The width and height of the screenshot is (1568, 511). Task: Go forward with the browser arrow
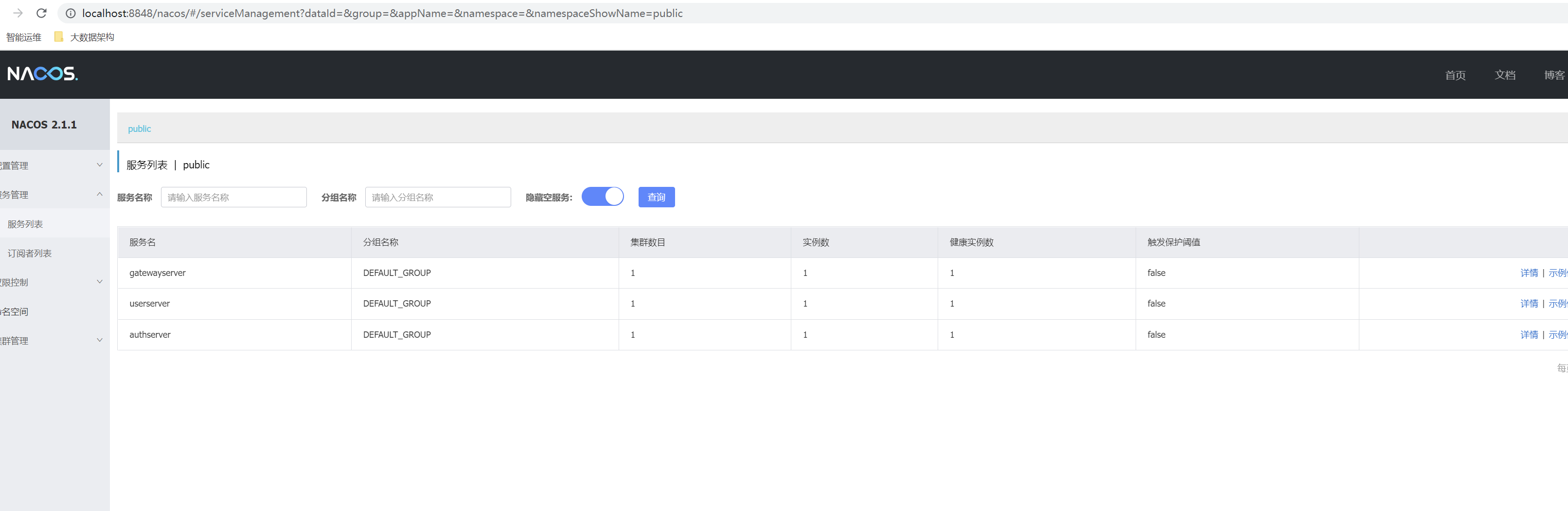point(18,13)
